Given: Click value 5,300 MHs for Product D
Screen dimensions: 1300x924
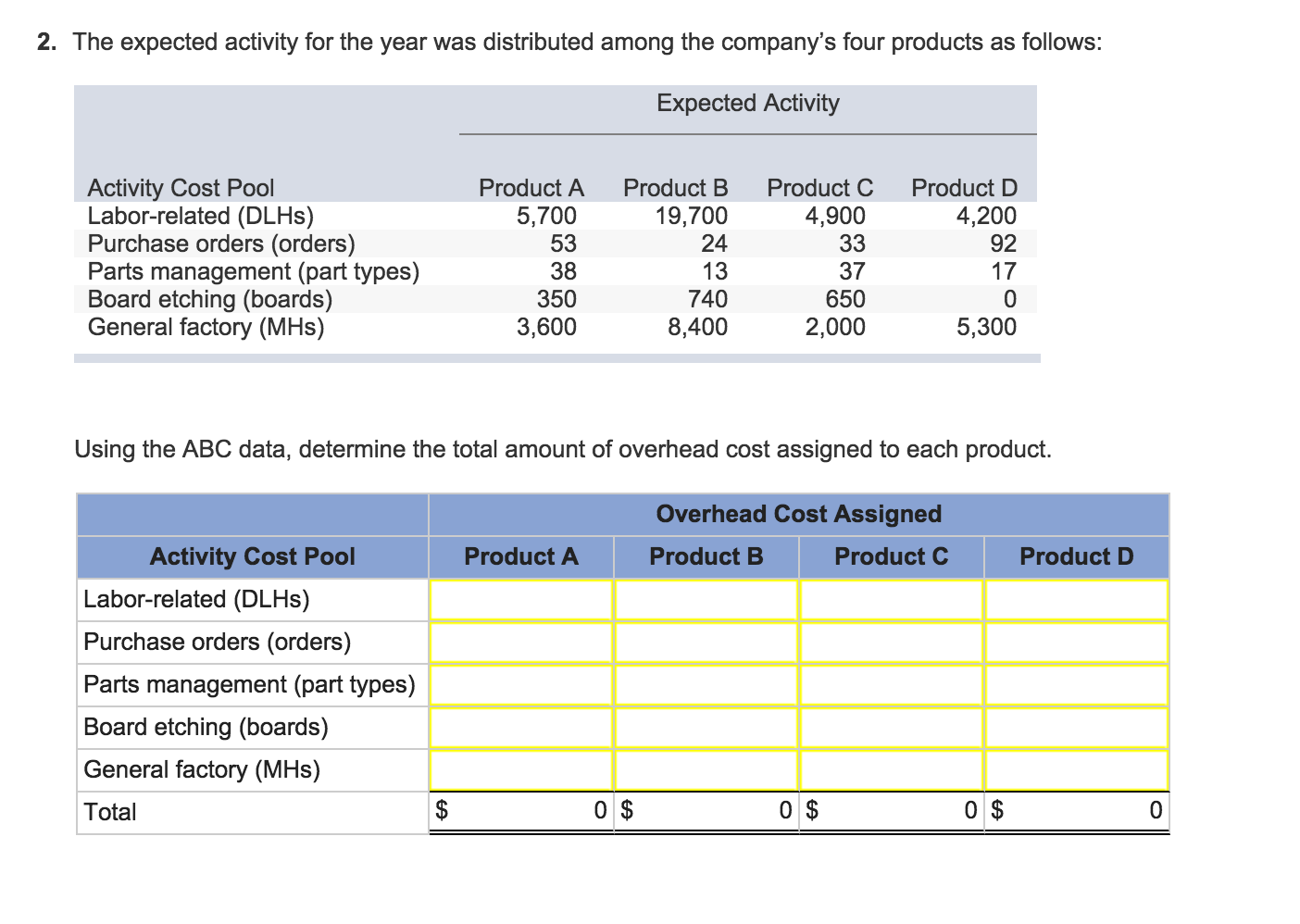Looking at the screenshot, I should (986, 327).
